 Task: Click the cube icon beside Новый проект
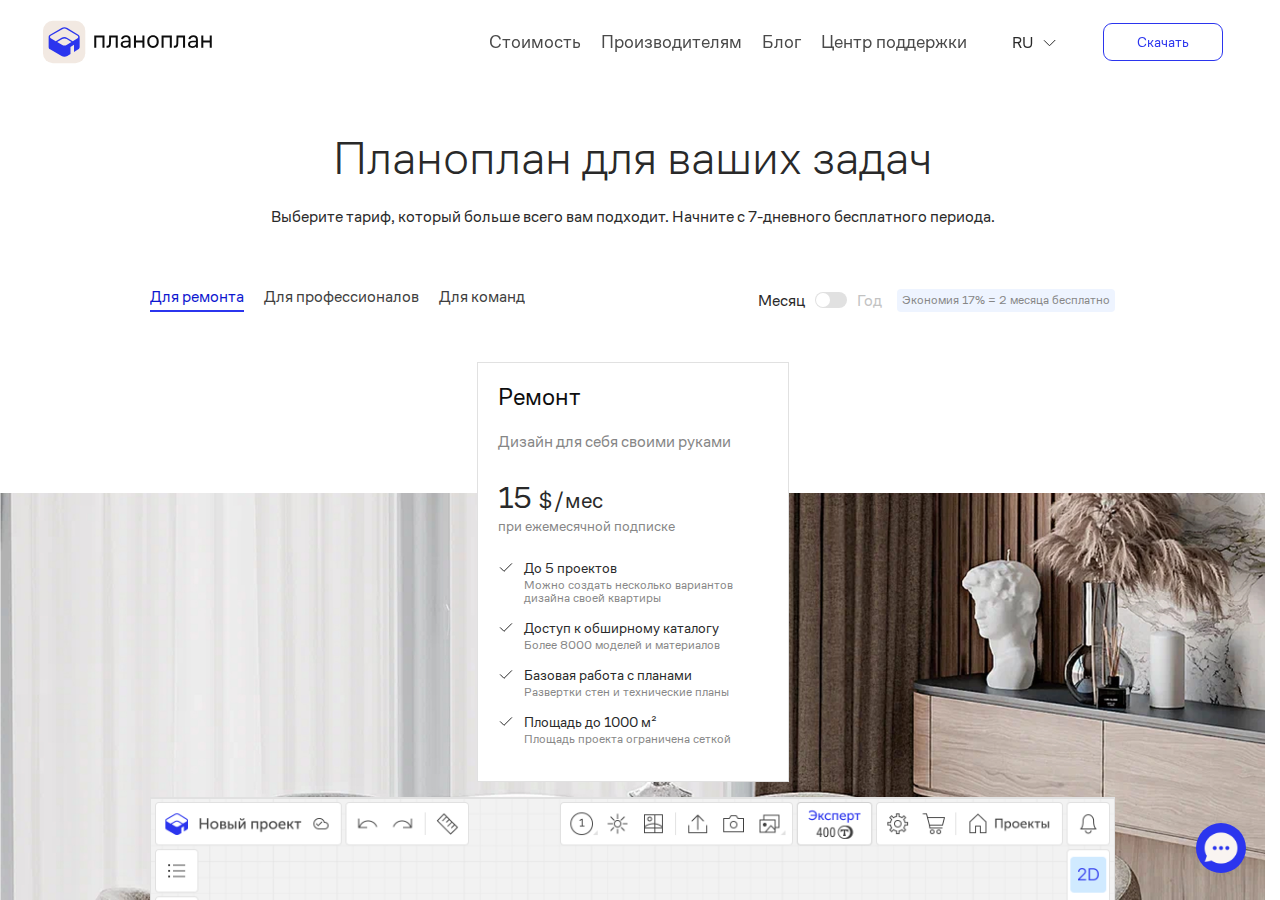tap(177, 824)
